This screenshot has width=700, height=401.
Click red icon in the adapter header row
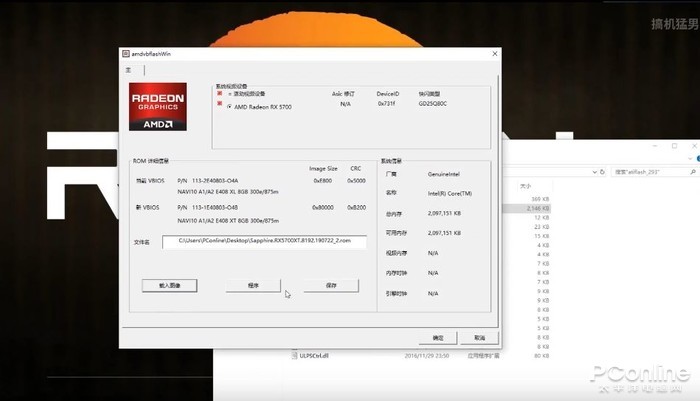220,93
